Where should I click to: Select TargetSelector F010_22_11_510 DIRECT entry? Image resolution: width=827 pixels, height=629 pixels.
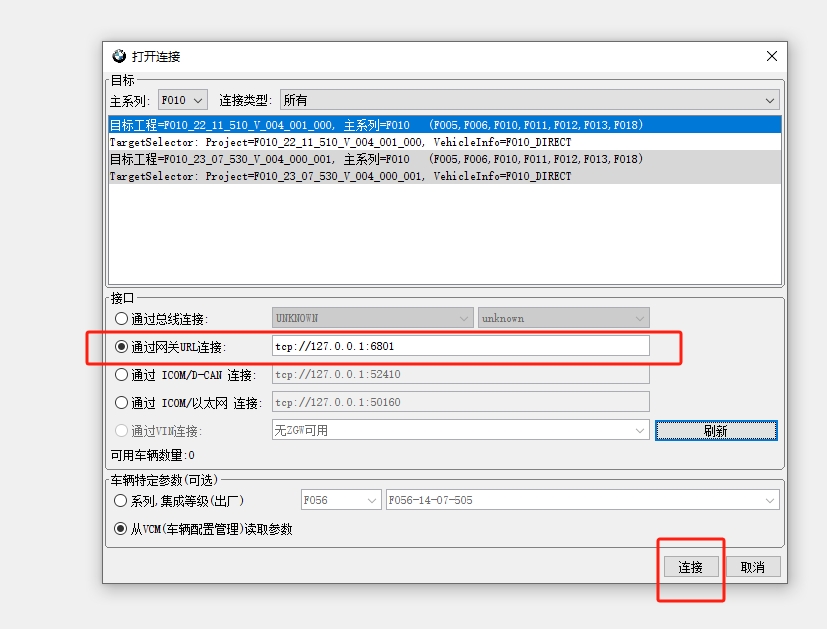click(x=340, y=142)
